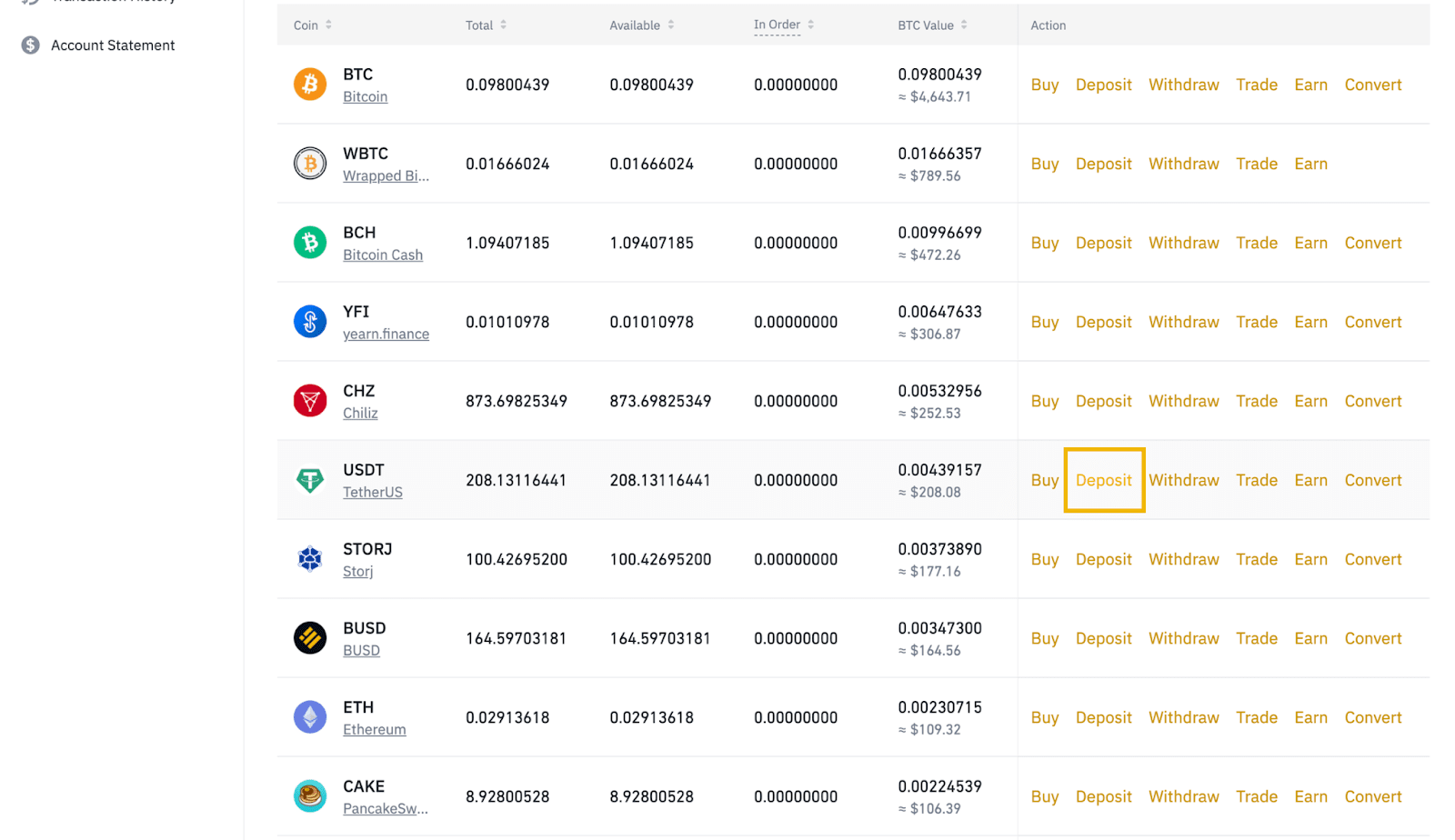Viewport: 1455px width, 840px height.
Task: Click the In Order column header
Action: [778, 25]
